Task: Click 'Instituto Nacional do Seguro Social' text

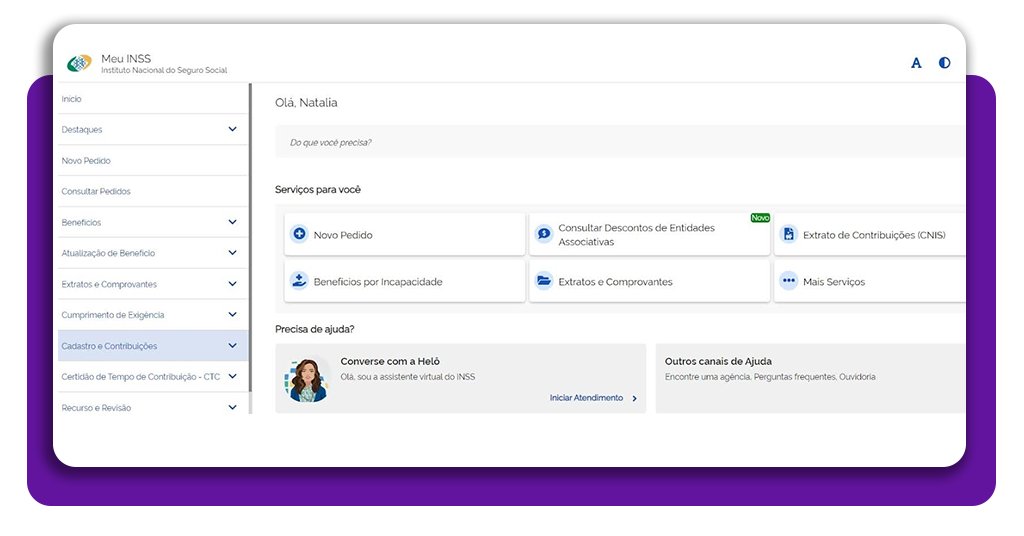Action: click(x=164, y=71)
